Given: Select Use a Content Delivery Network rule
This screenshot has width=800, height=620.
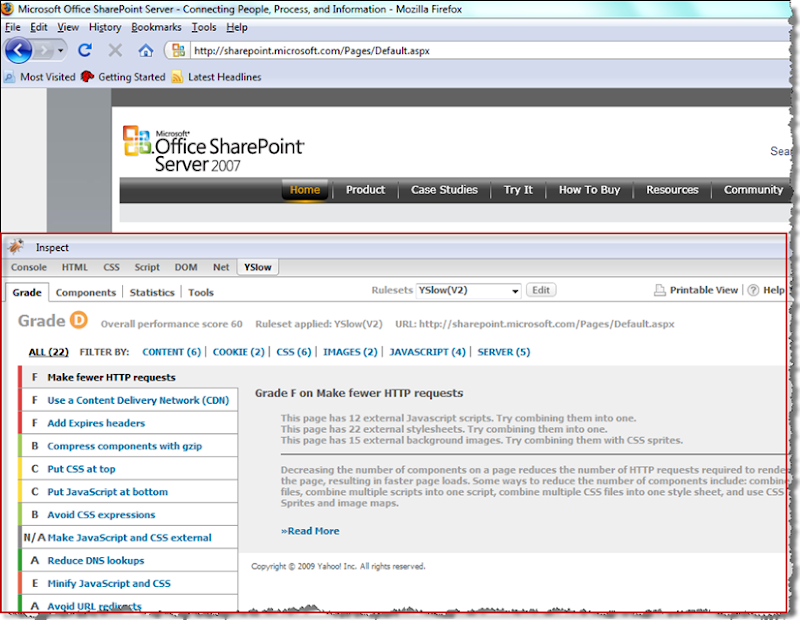Looking at the screenshot, I should click(x=128, y=401).
